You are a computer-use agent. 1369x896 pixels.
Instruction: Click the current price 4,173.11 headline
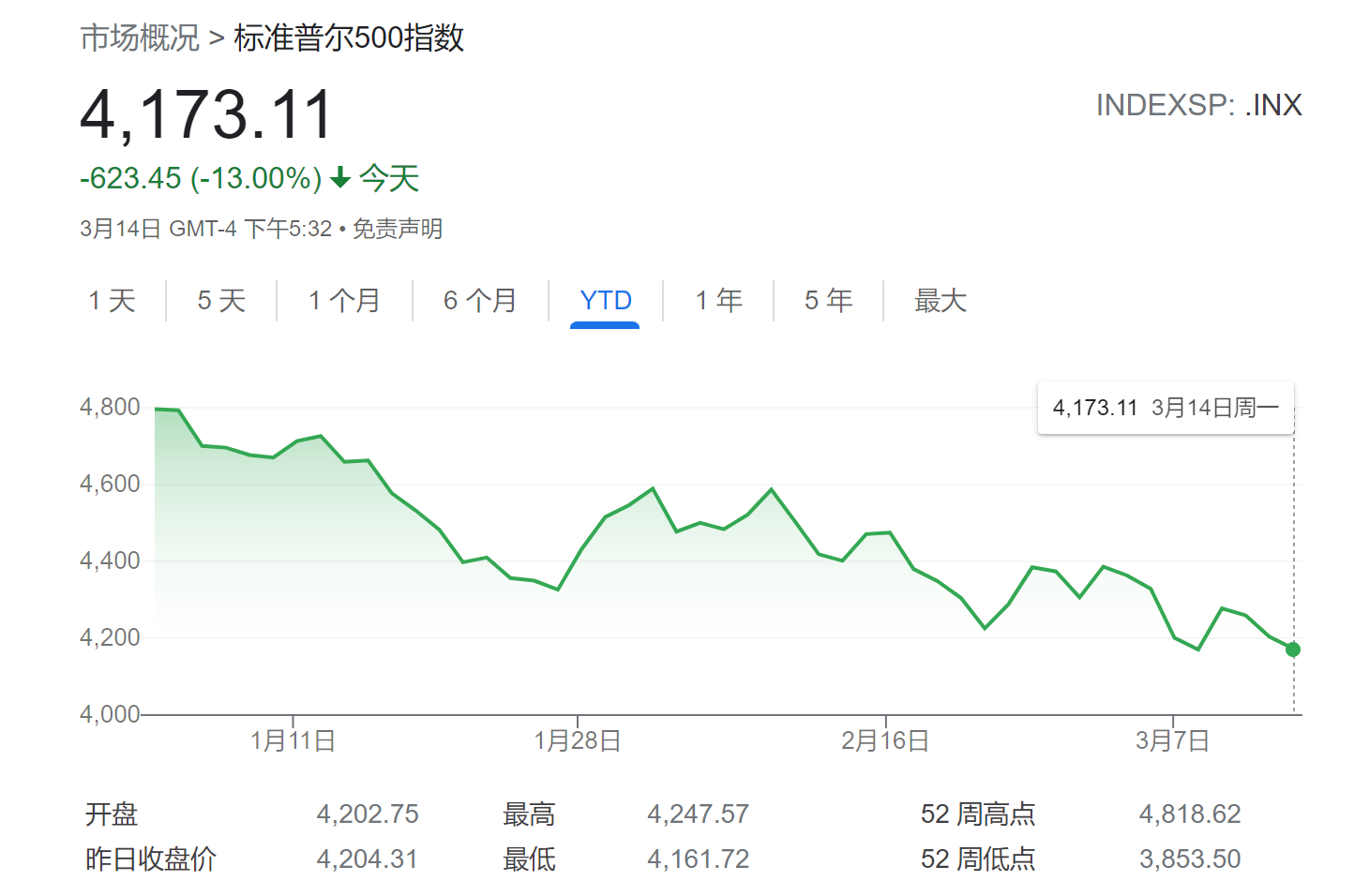(207, 115)
